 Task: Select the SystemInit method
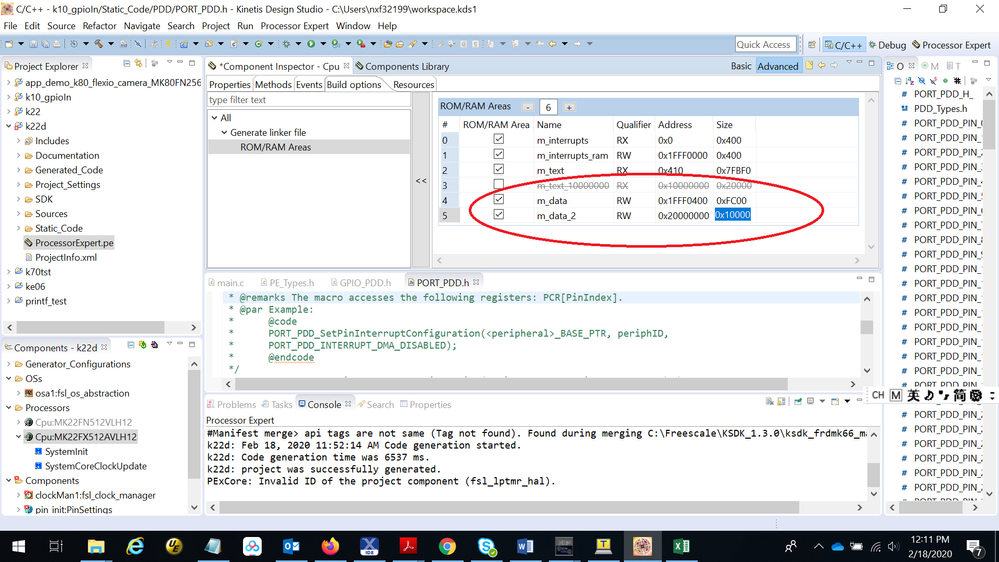[x=66, y=452]
